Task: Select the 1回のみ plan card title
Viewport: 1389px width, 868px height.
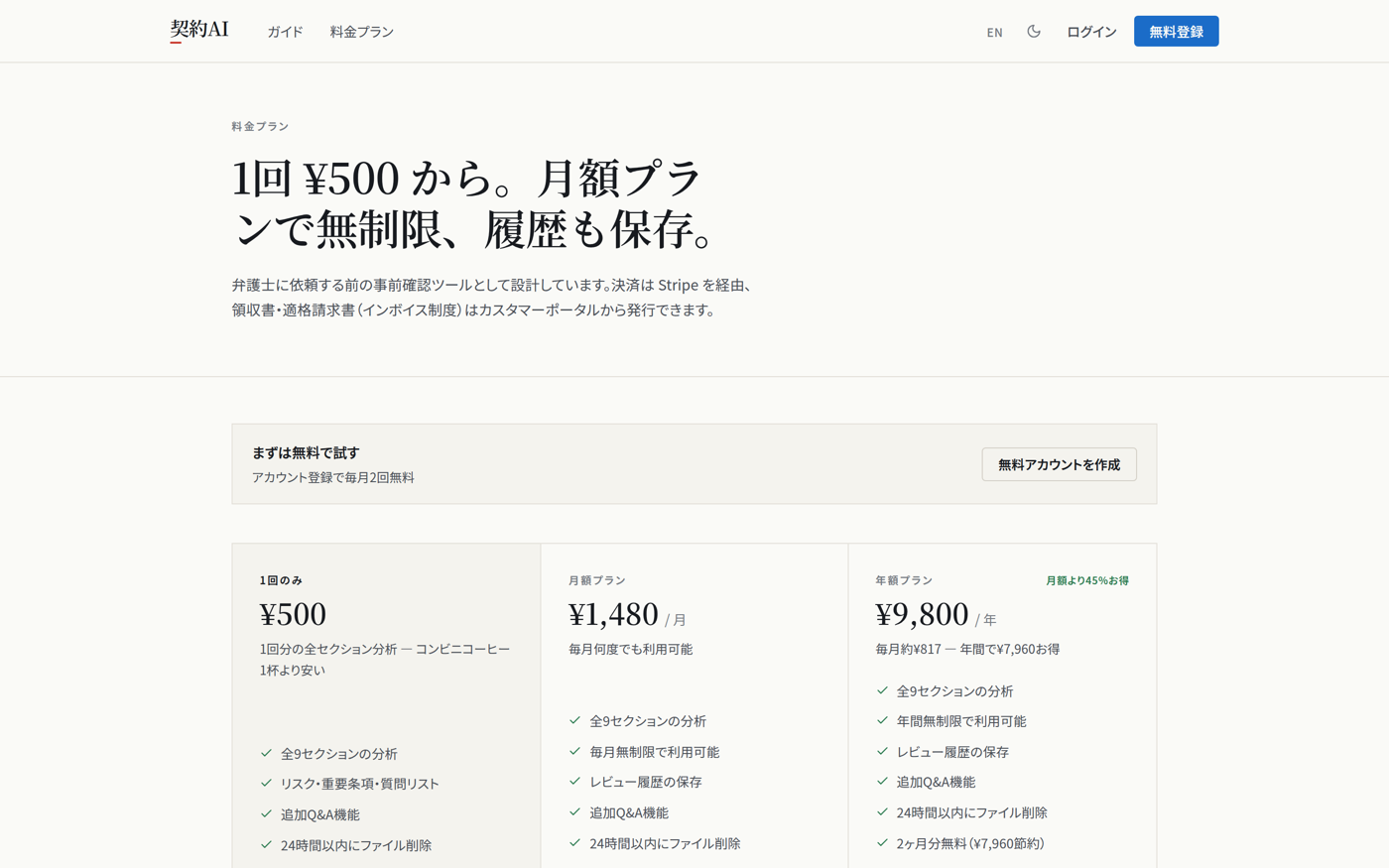Action: tap(282, 580)
